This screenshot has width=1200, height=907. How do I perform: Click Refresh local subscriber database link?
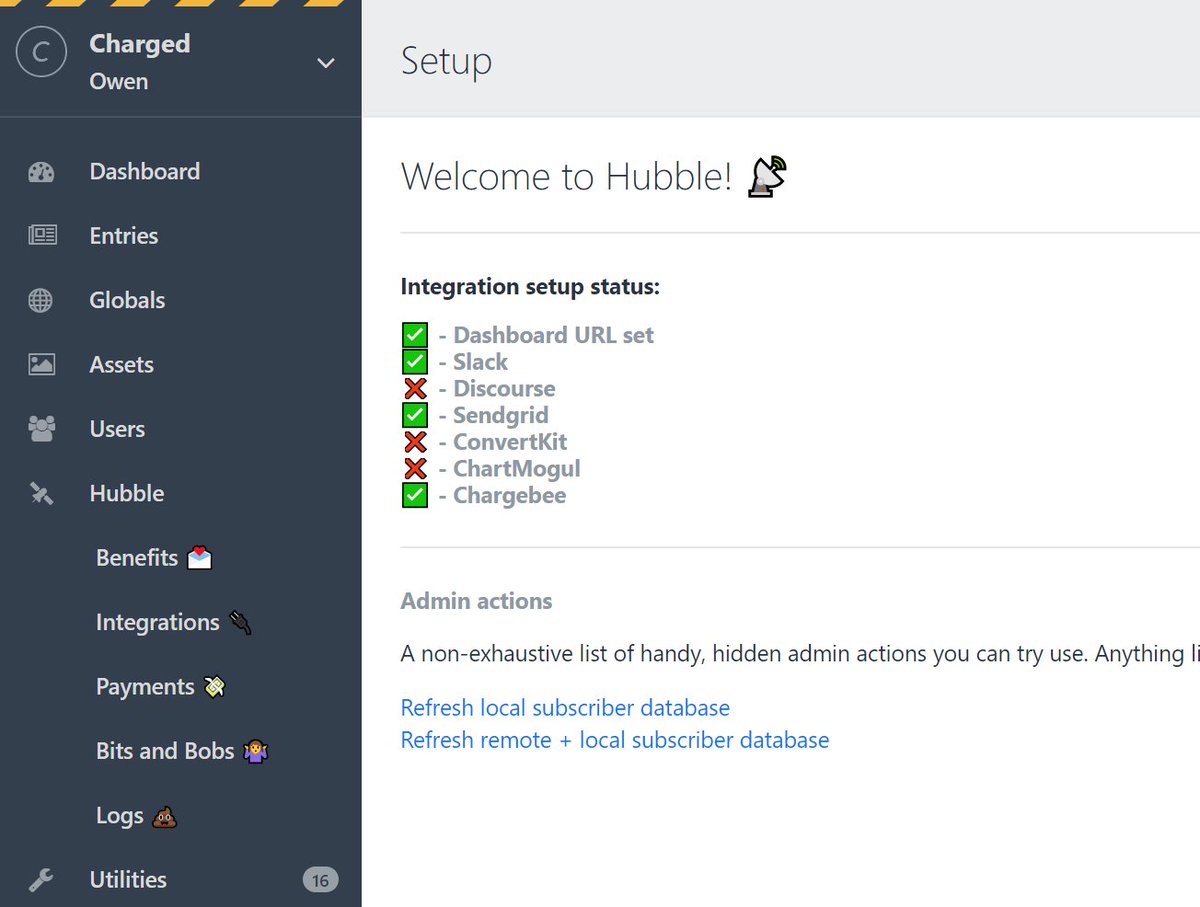click(x=565, y=708)
